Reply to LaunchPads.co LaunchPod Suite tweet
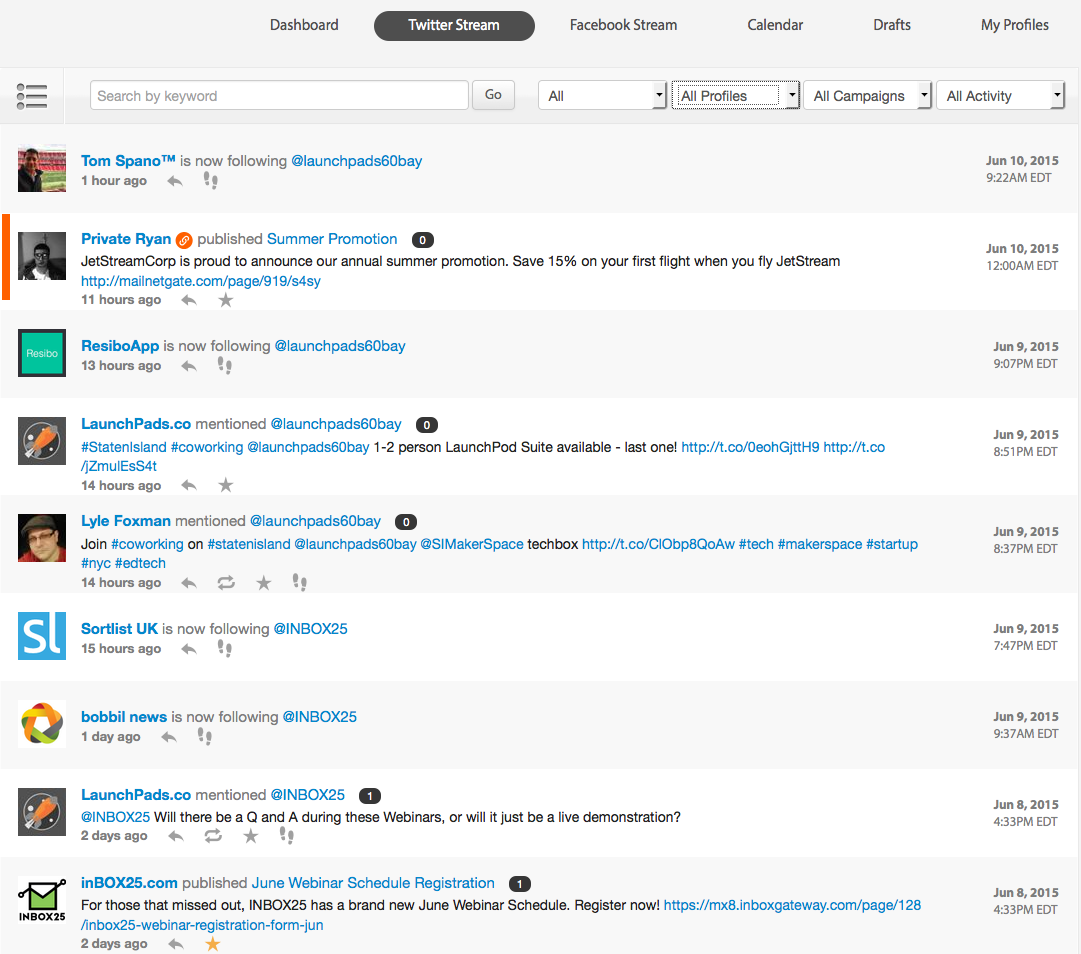 click(189, 485)
